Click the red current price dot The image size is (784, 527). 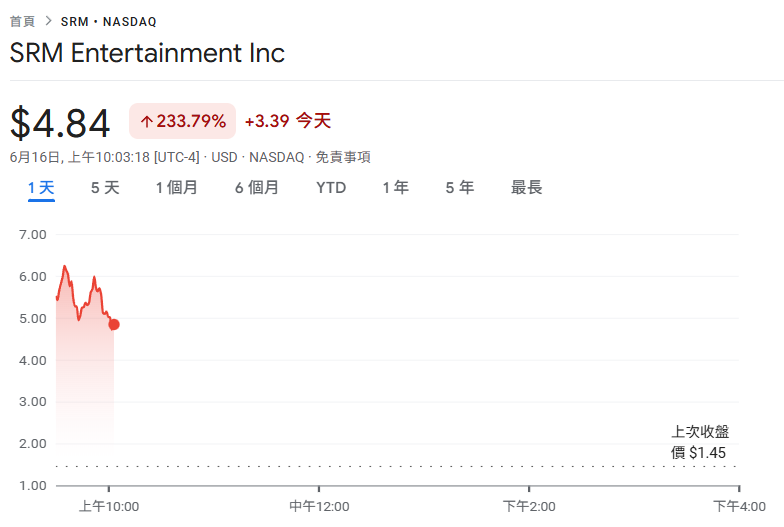[114, 324]
